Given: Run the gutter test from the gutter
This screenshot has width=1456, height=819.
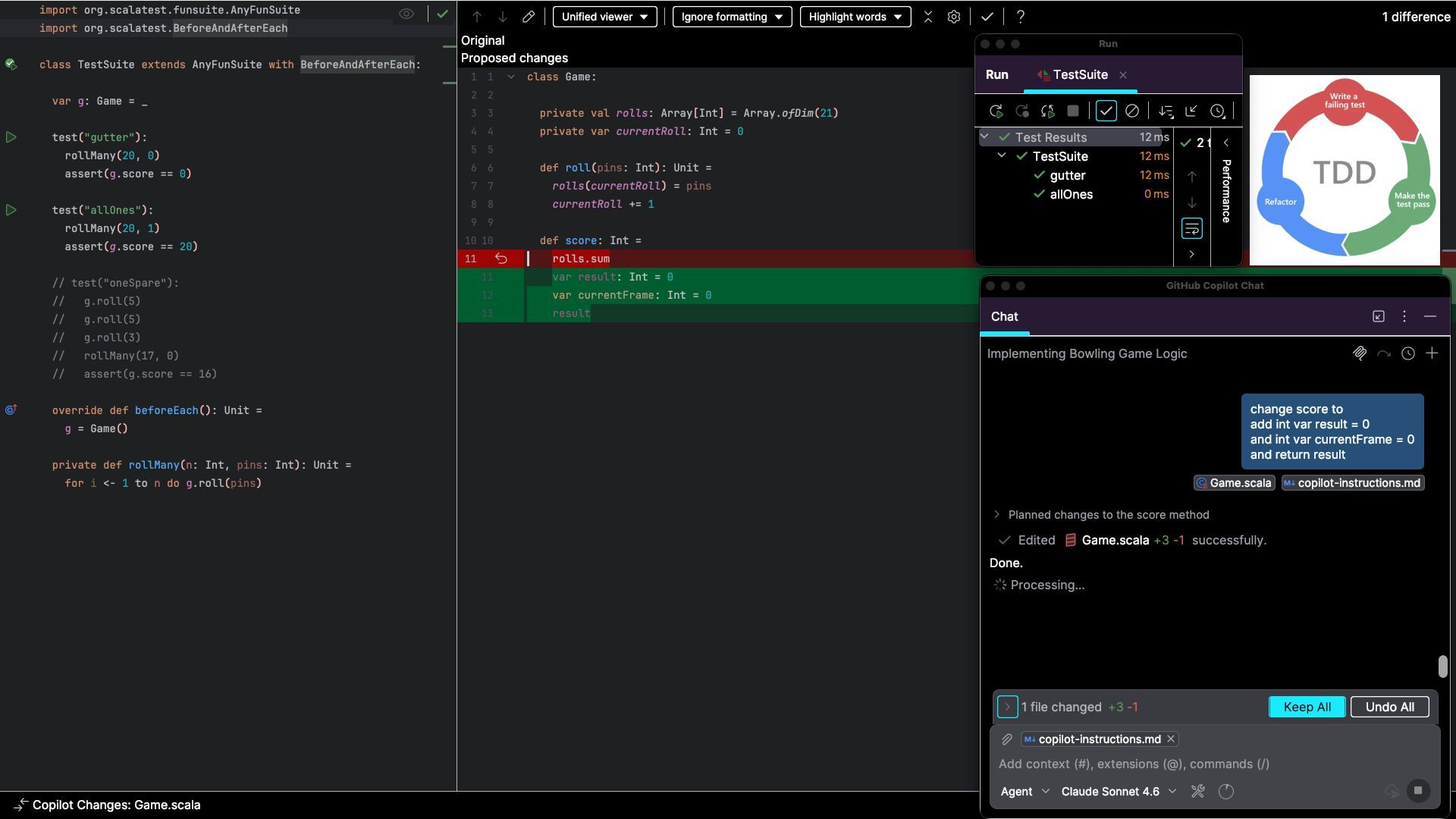Looking at the screenshot, I should (x=11, y=137).
